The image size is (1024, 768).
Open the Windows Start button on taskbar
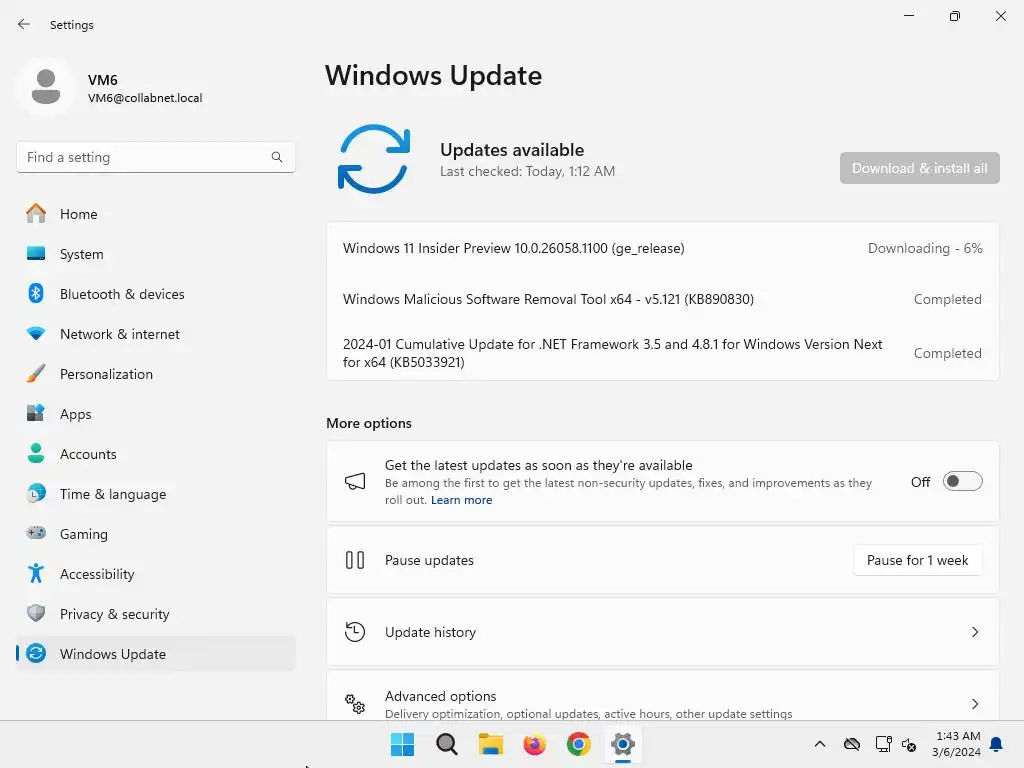click(x=402, y=744)
